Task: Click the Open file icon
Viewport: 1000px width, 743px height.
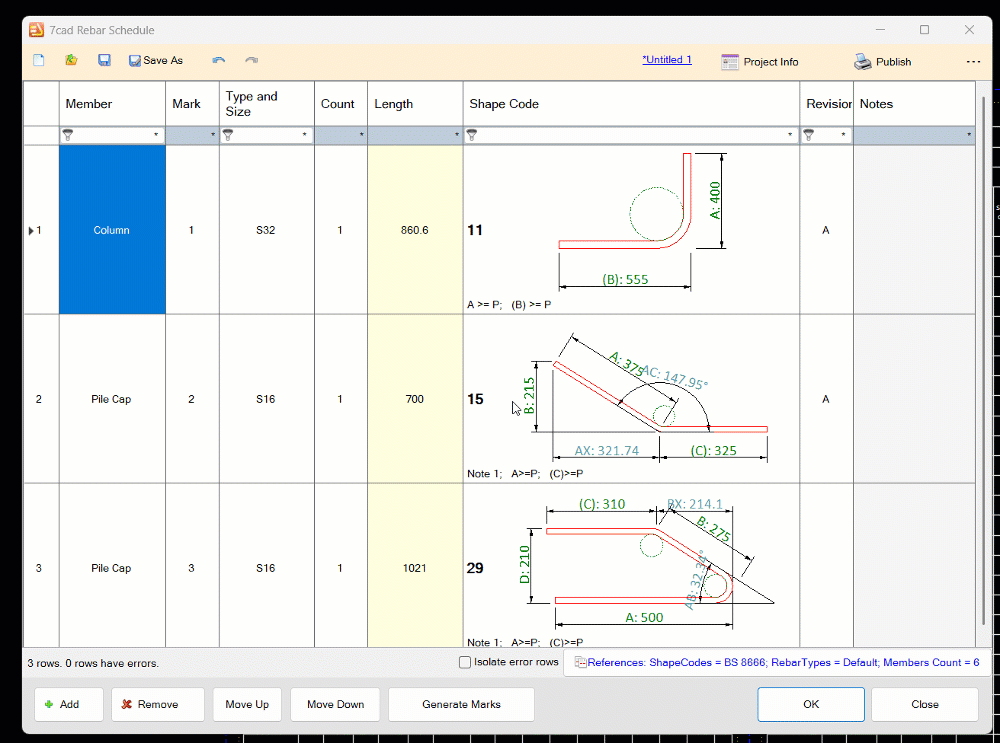Action: [x=71, y=60]
